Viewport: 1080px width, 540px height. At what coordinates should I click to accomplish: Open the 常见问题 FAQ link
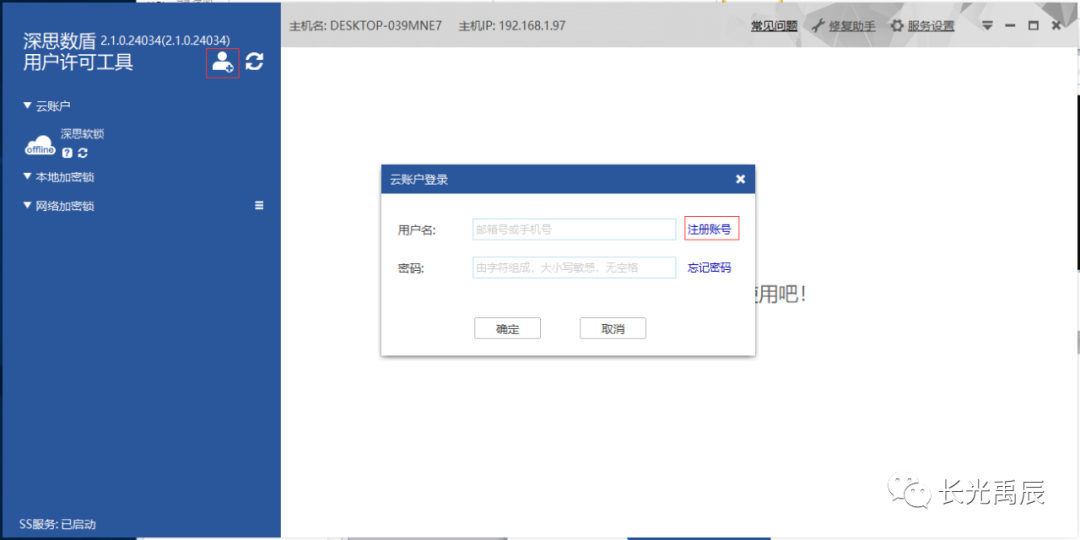774,26
